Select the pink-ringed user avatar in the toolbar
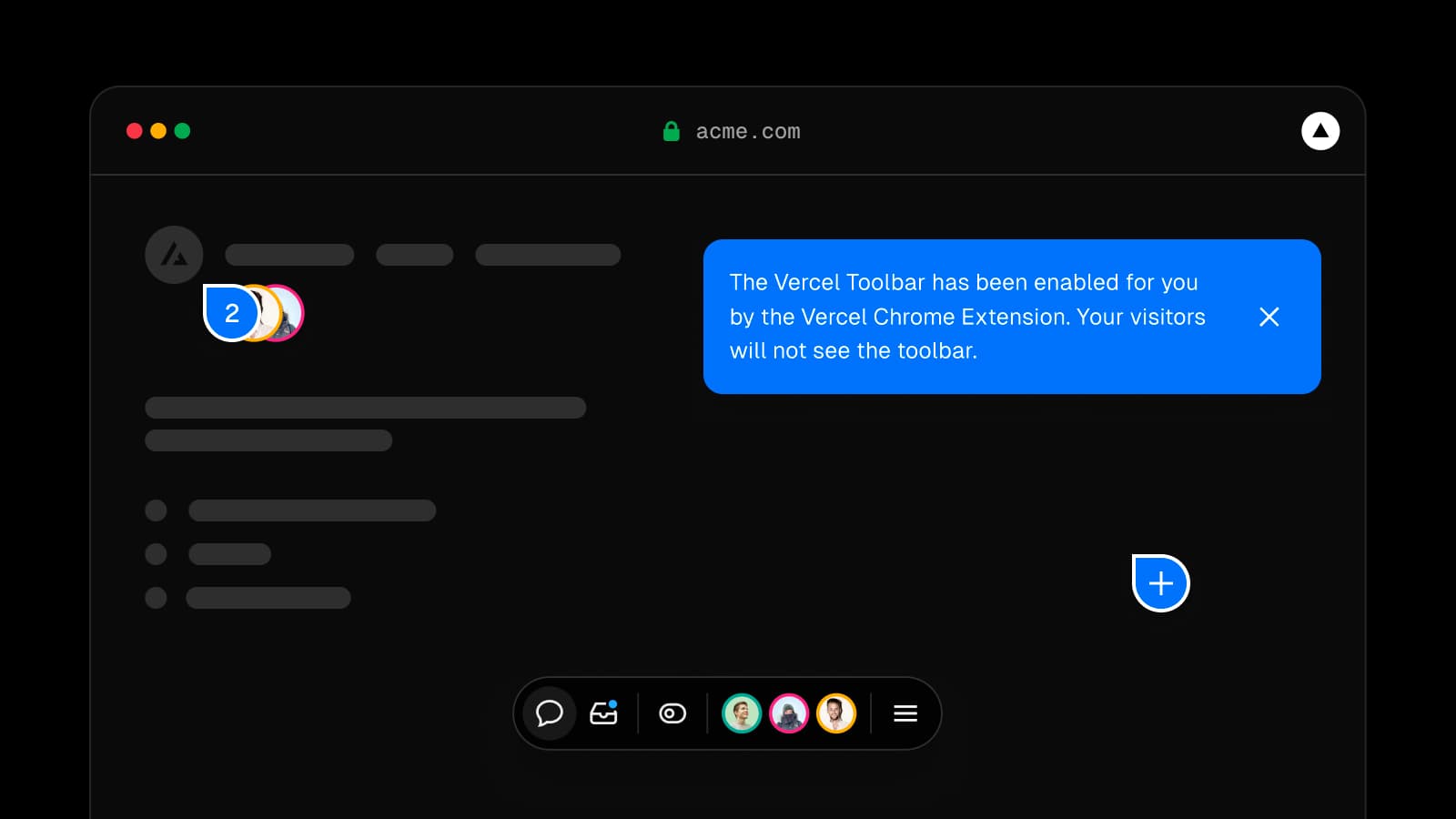Viewport: 1456px width, 819px height. (x=789, y=713)
